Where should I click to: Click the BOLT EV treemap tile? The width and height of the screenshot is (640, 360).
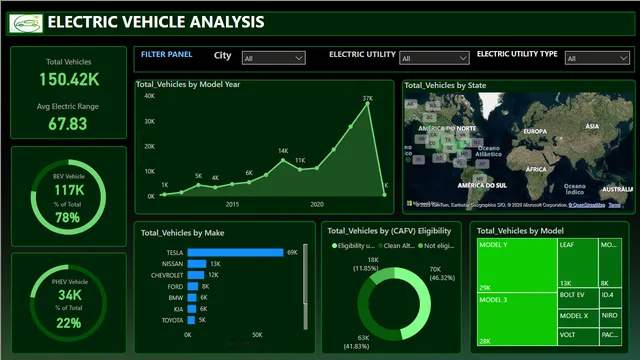tap(578, 299)
